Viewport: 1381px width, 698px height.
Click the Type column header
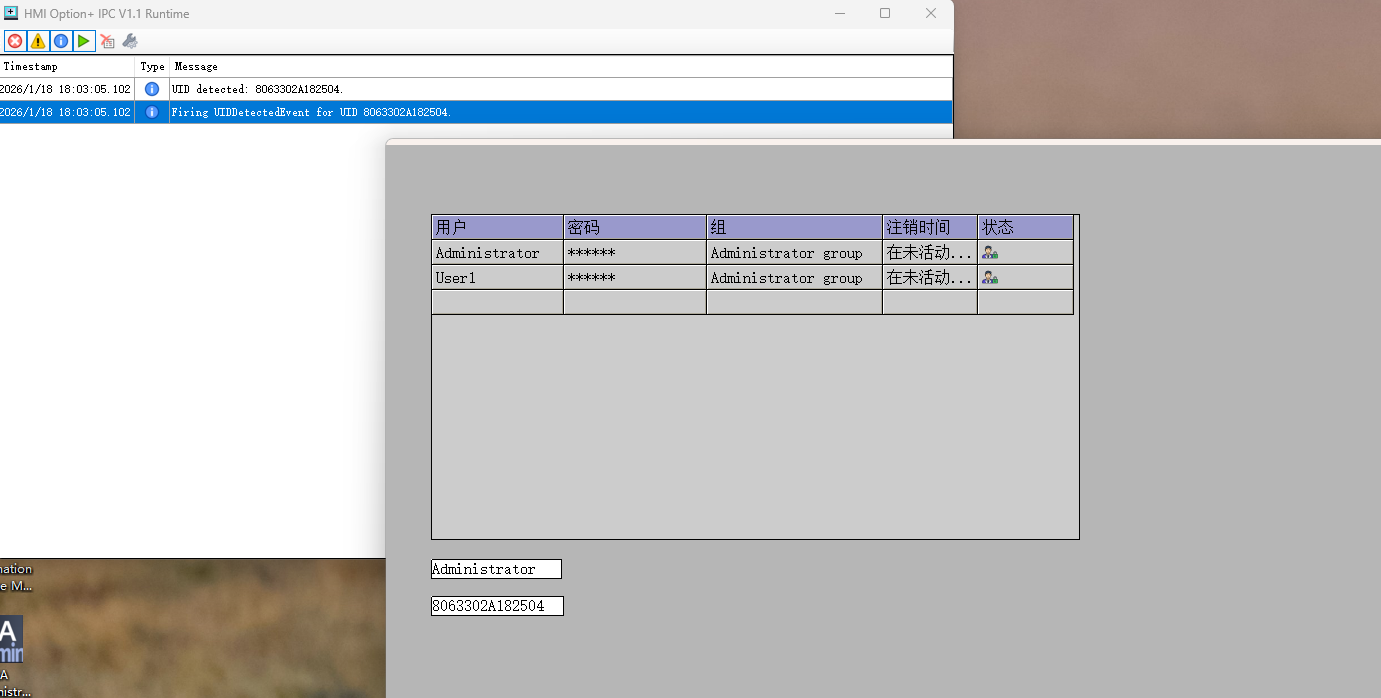click(152, 66)
